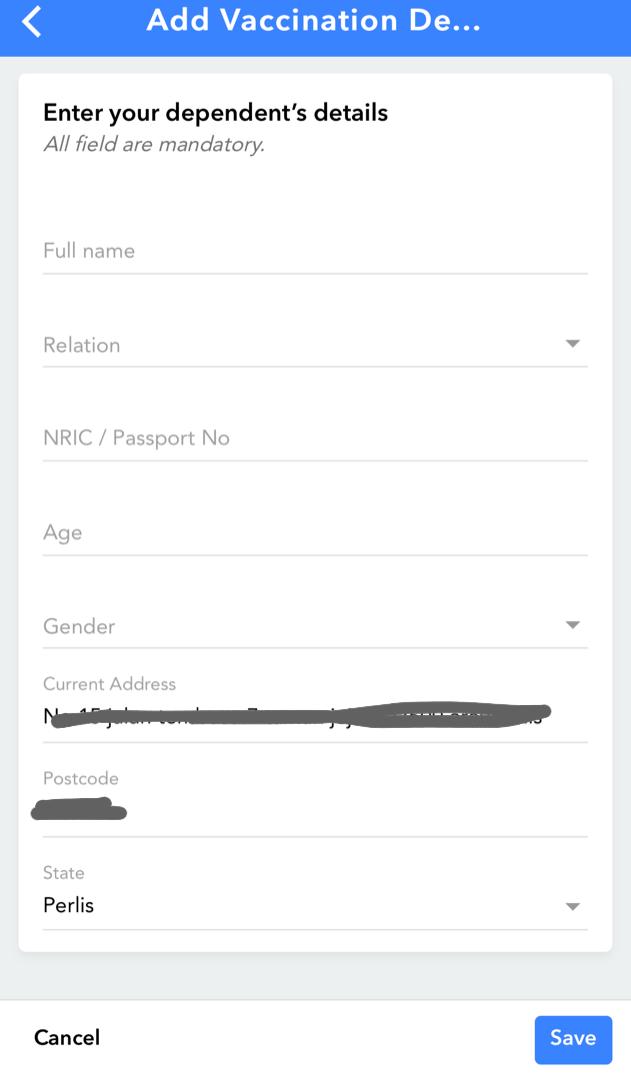Image resolution: width=631 pixels, height=1080 pixels.
Task: Tap the Add Vaccination De... title
Action: (x=314, y=21)
